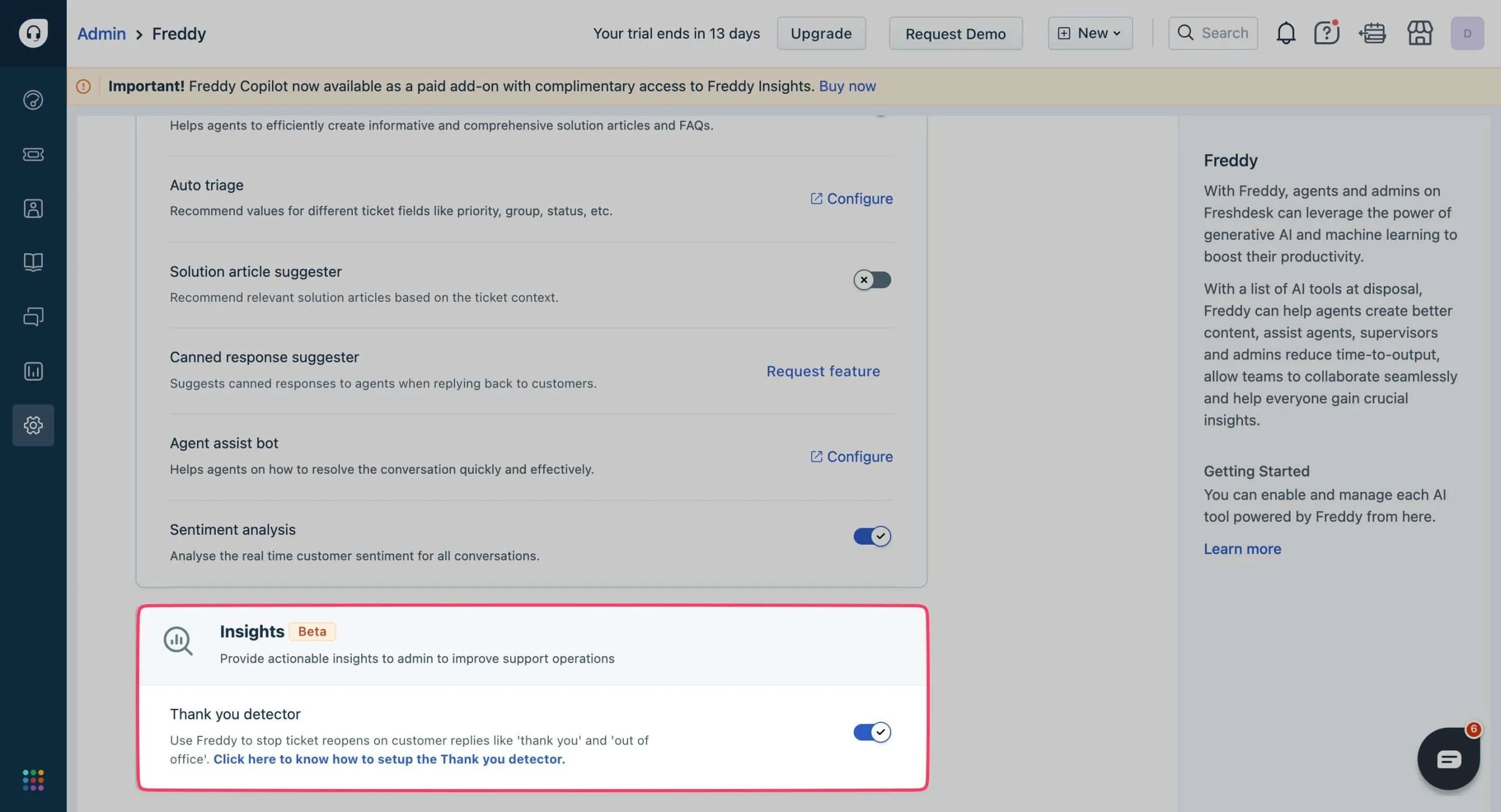The height and width of the screenshot is (812, 1501).
Task: Click the Freddy breadcrumb text
Action: (179, 33)
